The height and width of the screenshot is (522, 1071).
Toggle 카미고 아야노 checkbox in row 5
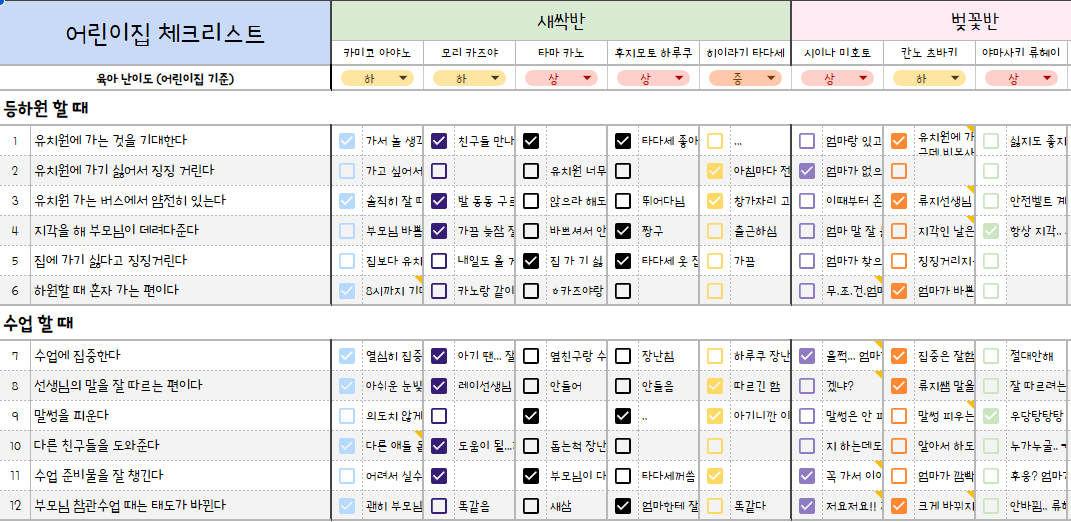[x=347, y=260]
